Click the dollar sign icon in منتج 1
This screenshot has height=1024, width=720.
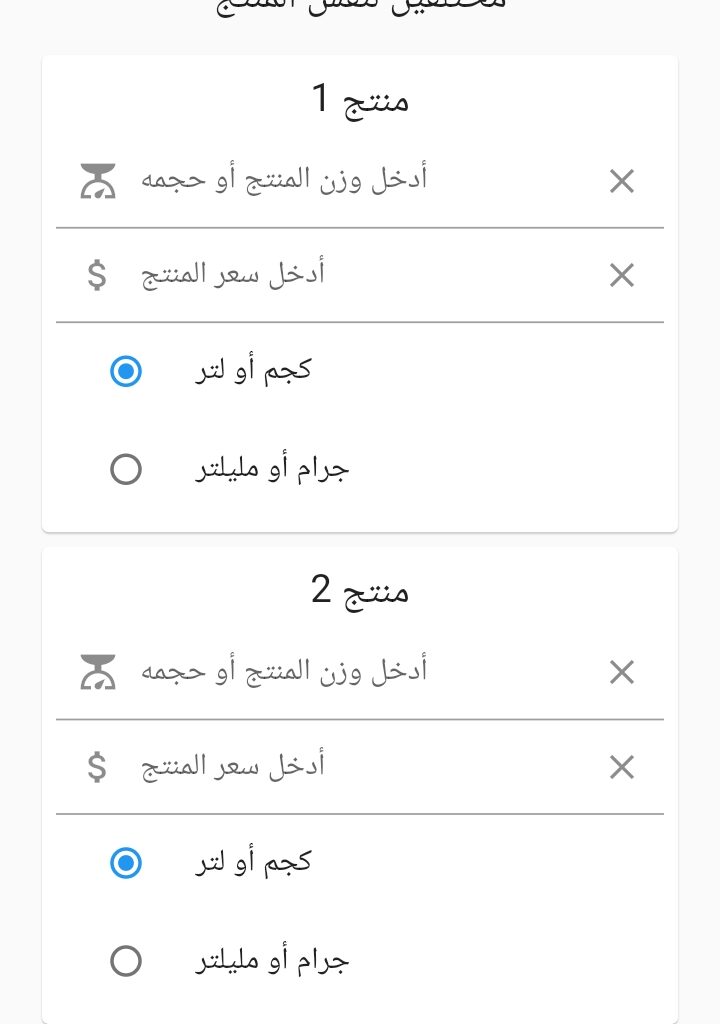tap(97, 275)
